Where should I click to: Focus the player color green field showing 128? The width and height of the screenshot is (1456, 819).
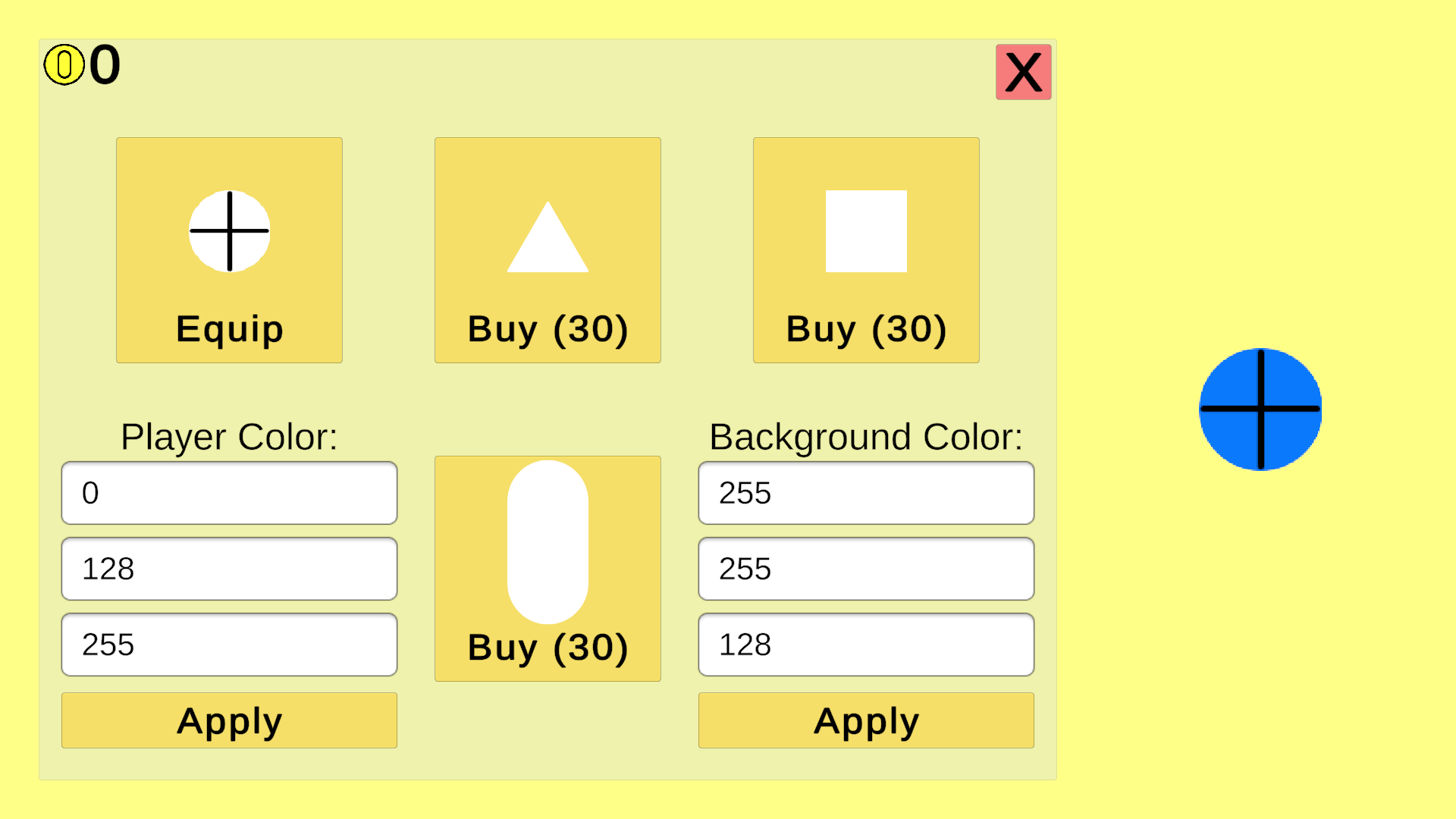(229, 569)
